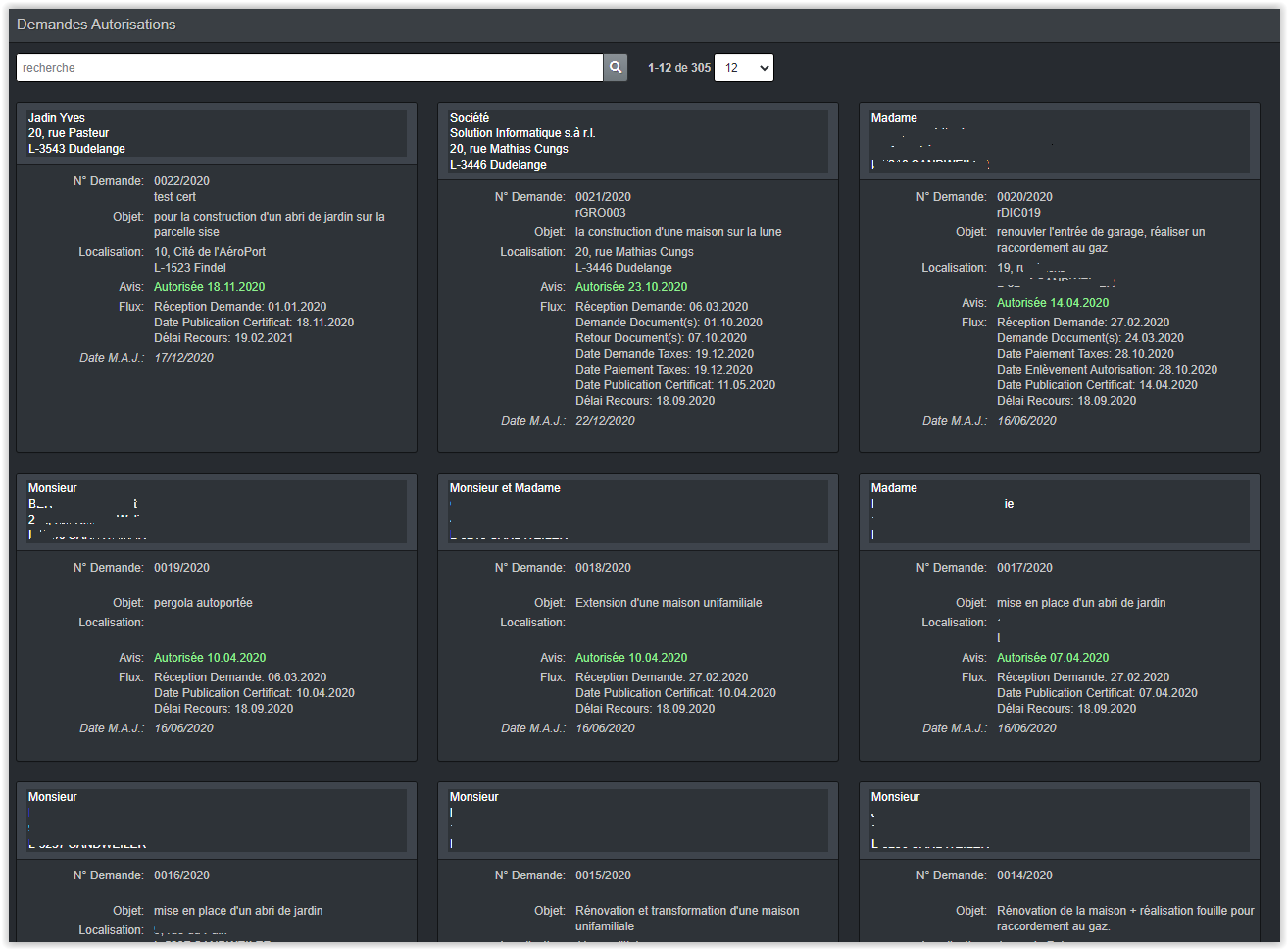Click 'Rénovation et transformation d'une maison' text

[x=687, y=911]
